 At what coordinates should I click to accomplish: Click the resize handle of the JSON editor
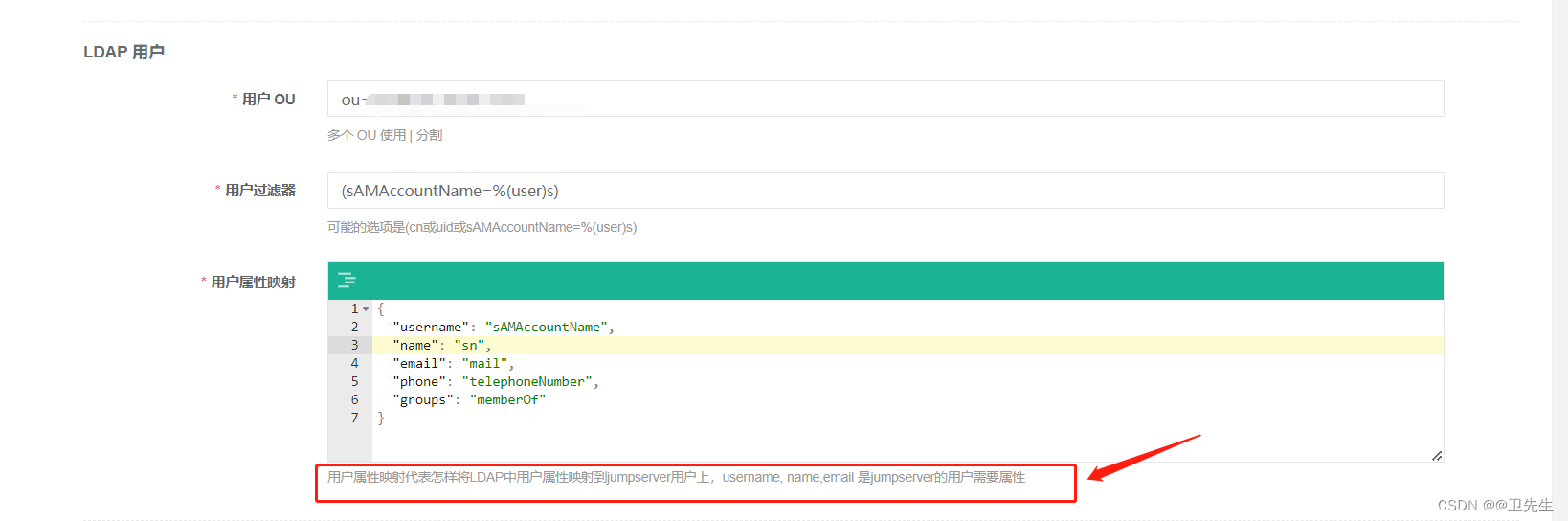1436,456
